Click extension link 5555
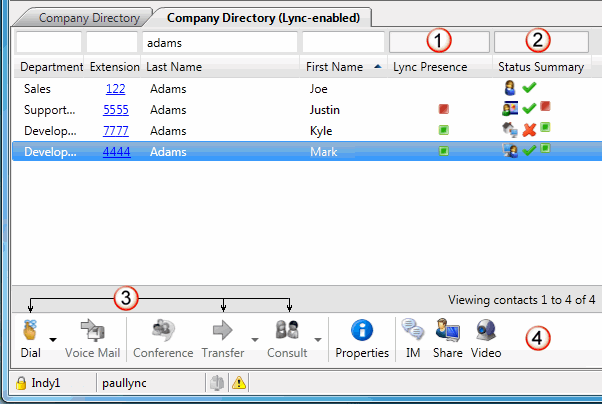The width and height of the screenshot is (602, 404). (116, 109)
